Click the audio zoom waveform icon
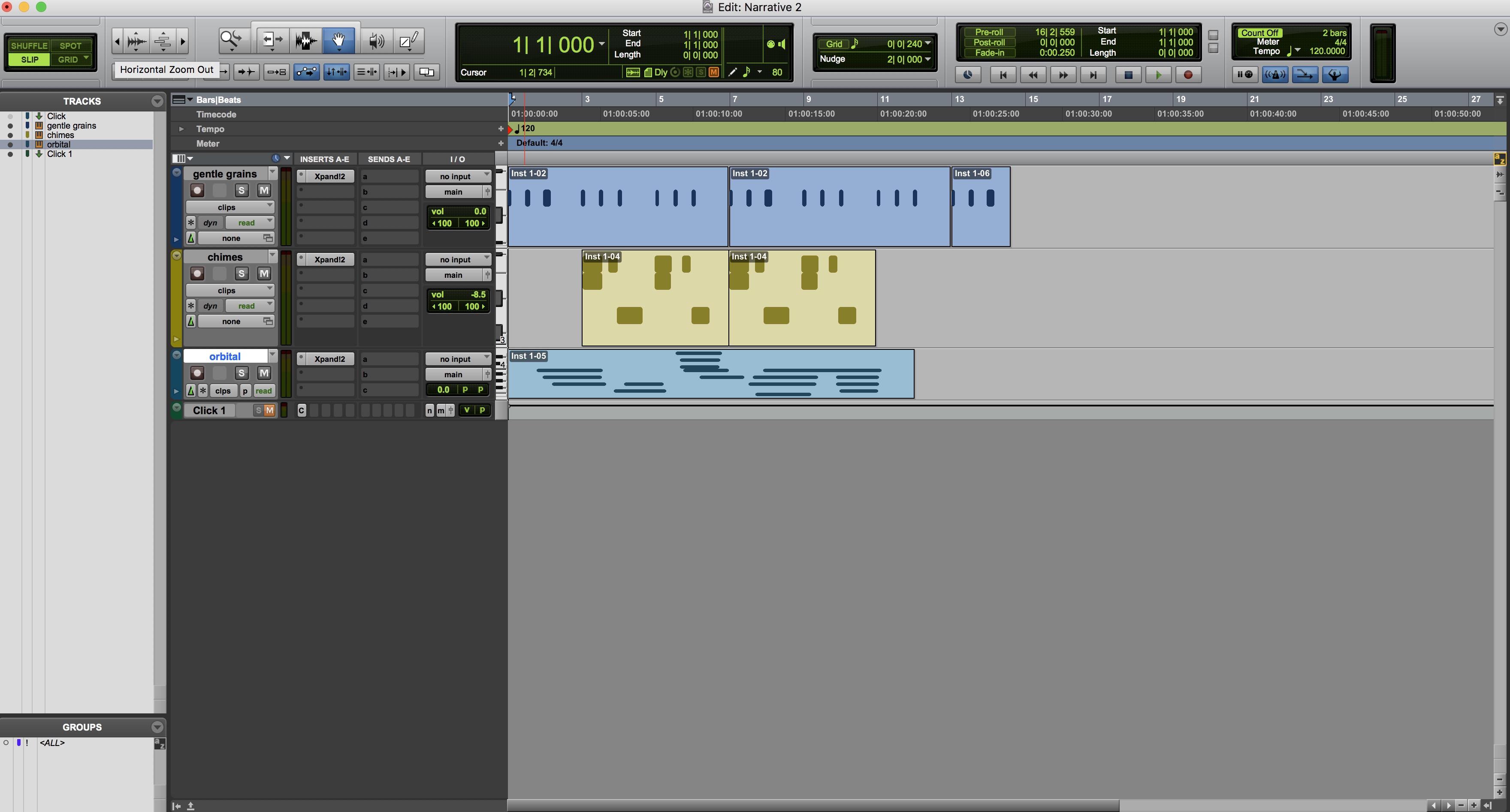The height and width of the screenshot is (812, 1510). (136, 41)
